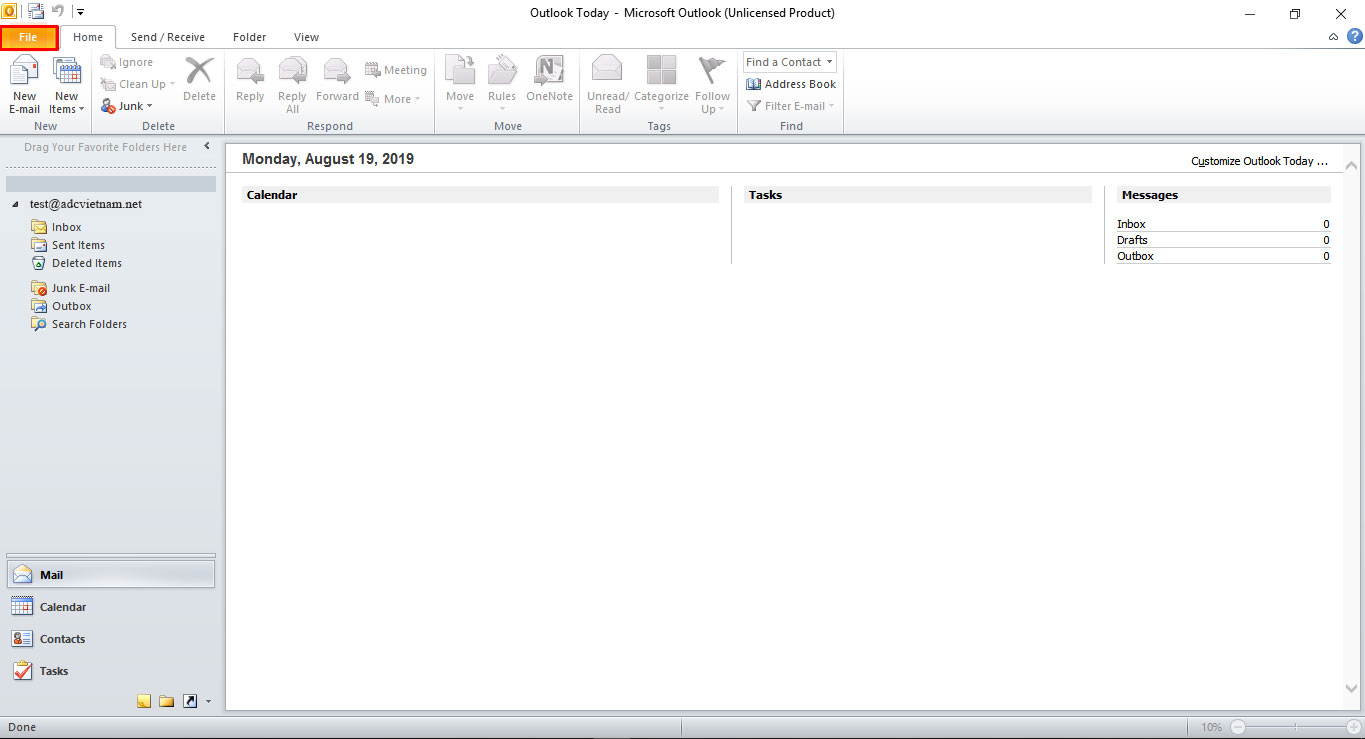Image resolution: width=1365 pixels, height=739 pixels.
Task: Switch to Contacts view
Action: 110,639
